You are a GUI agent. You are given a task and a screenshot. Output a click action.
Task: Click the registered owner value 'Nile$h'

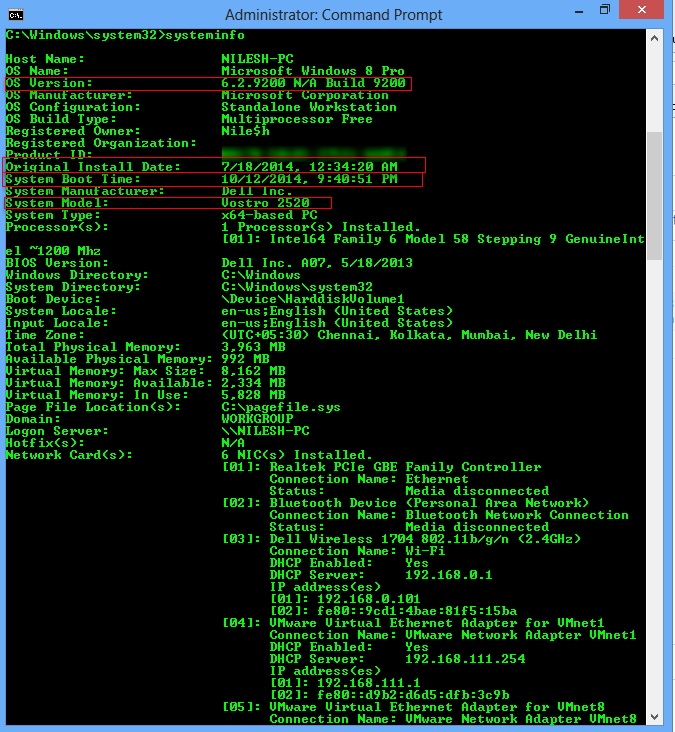(246, 131)
